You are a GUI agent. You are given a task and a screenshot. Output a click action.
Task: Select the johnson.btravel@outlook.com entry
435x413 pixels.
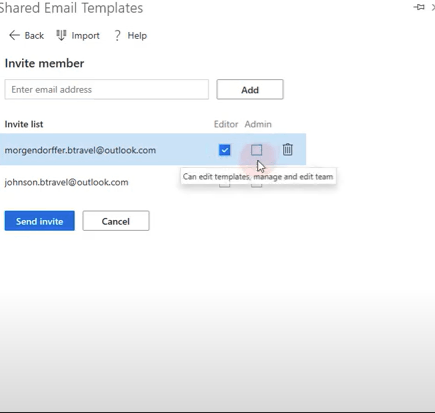pyautogui.click(x=66, y=182)
